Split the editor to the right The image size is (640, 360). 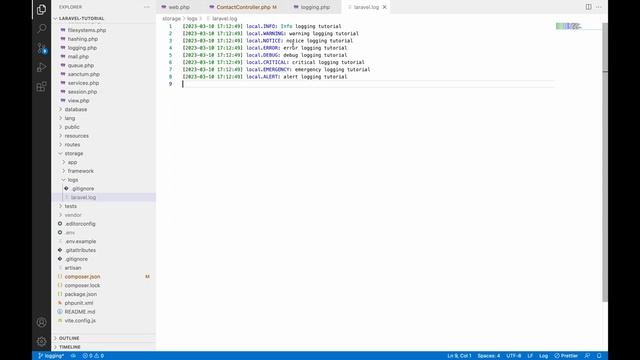(x=588, y=7)
